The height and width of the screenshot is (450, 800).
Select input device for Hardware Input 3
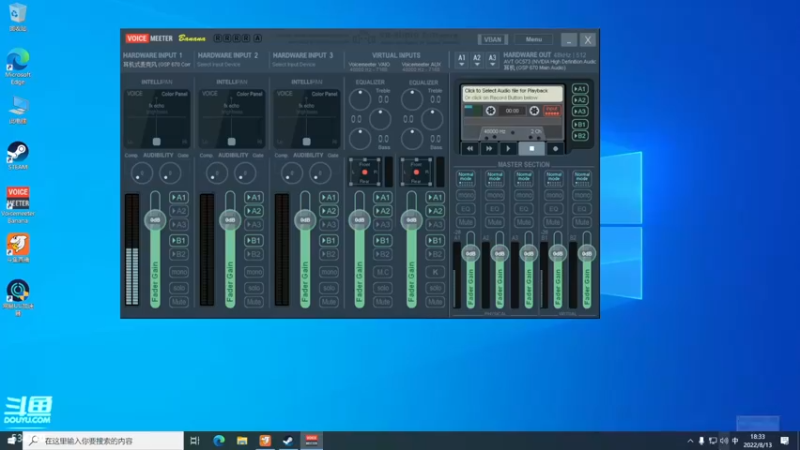coord(294,65)
